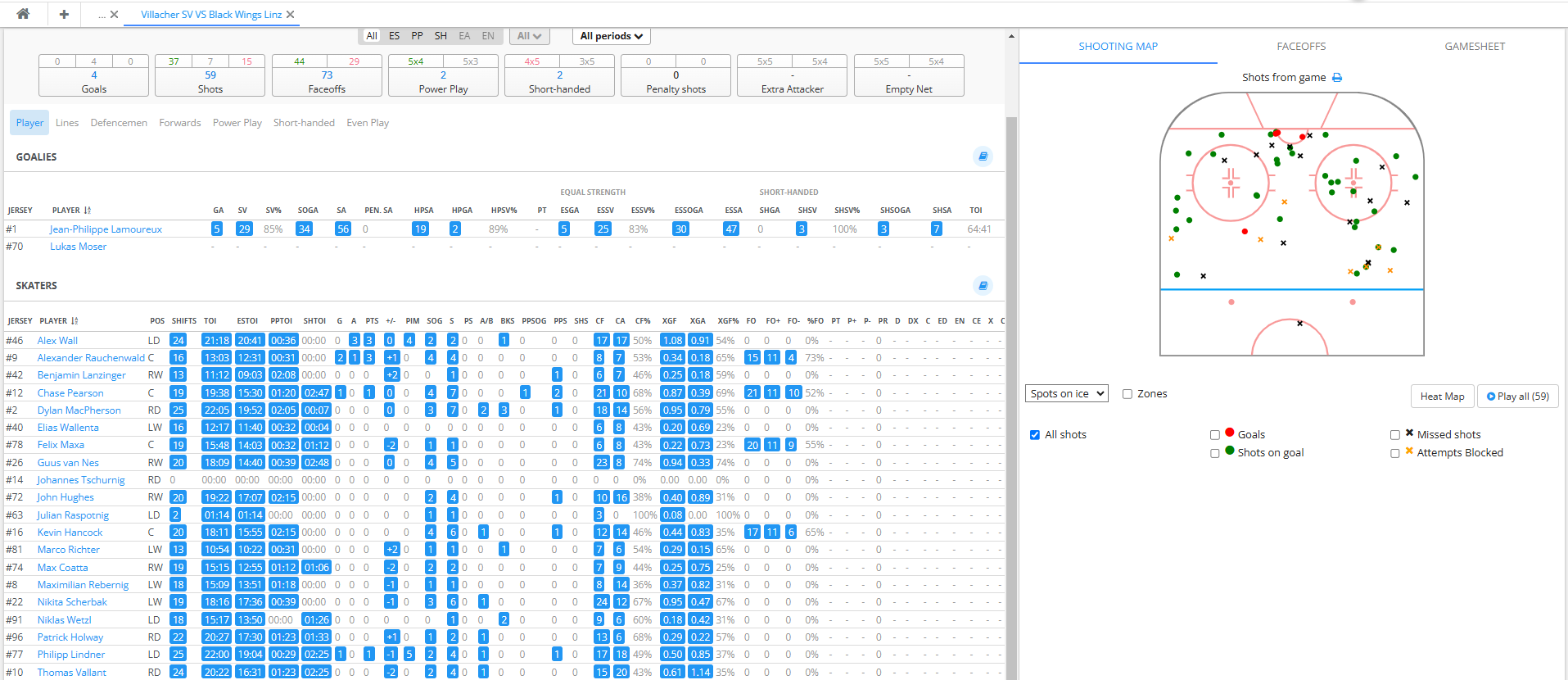Export the Goalies table

point(983,156)
